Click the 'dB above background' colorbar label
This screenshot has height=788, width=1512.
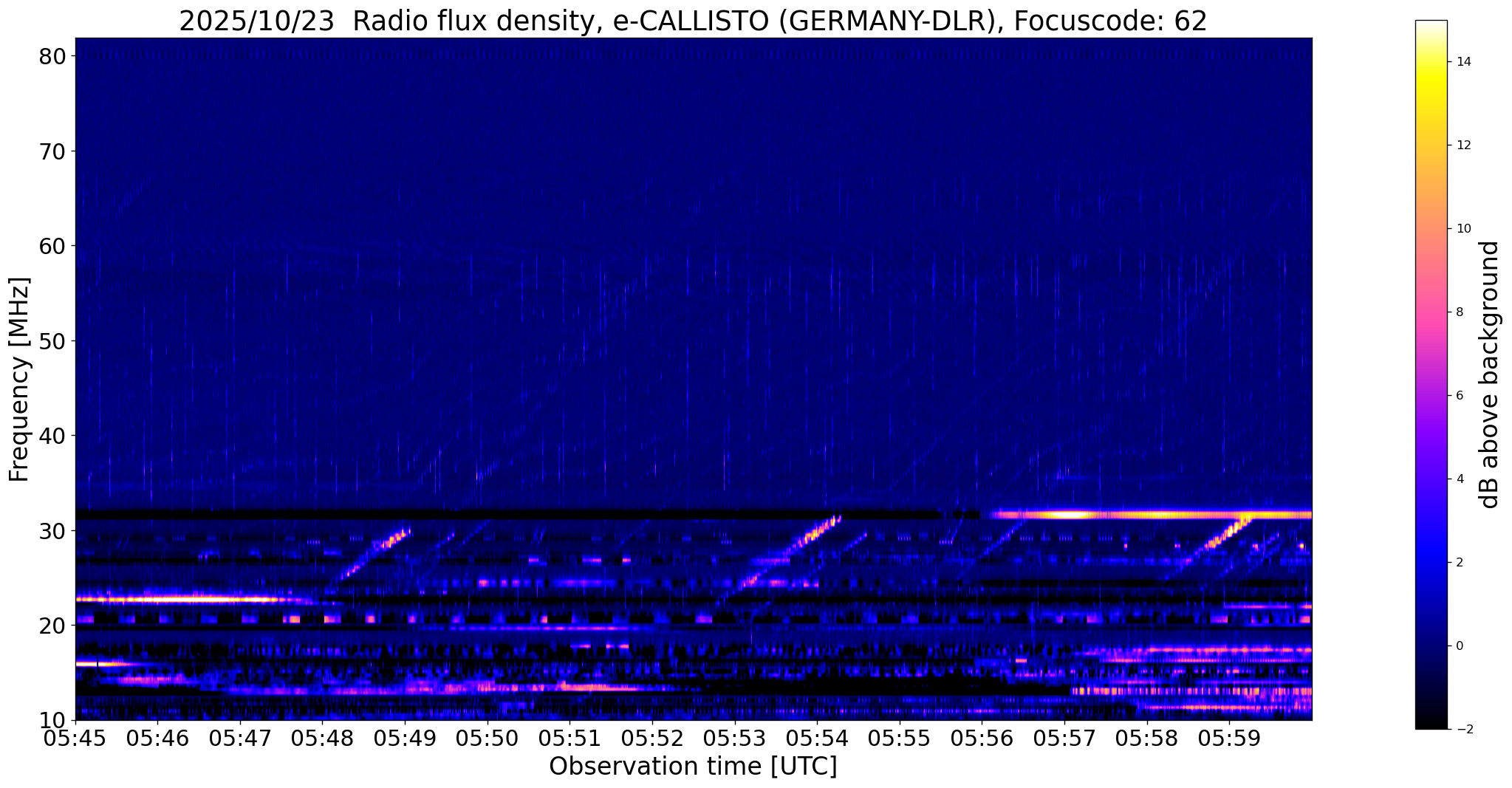1490,374
